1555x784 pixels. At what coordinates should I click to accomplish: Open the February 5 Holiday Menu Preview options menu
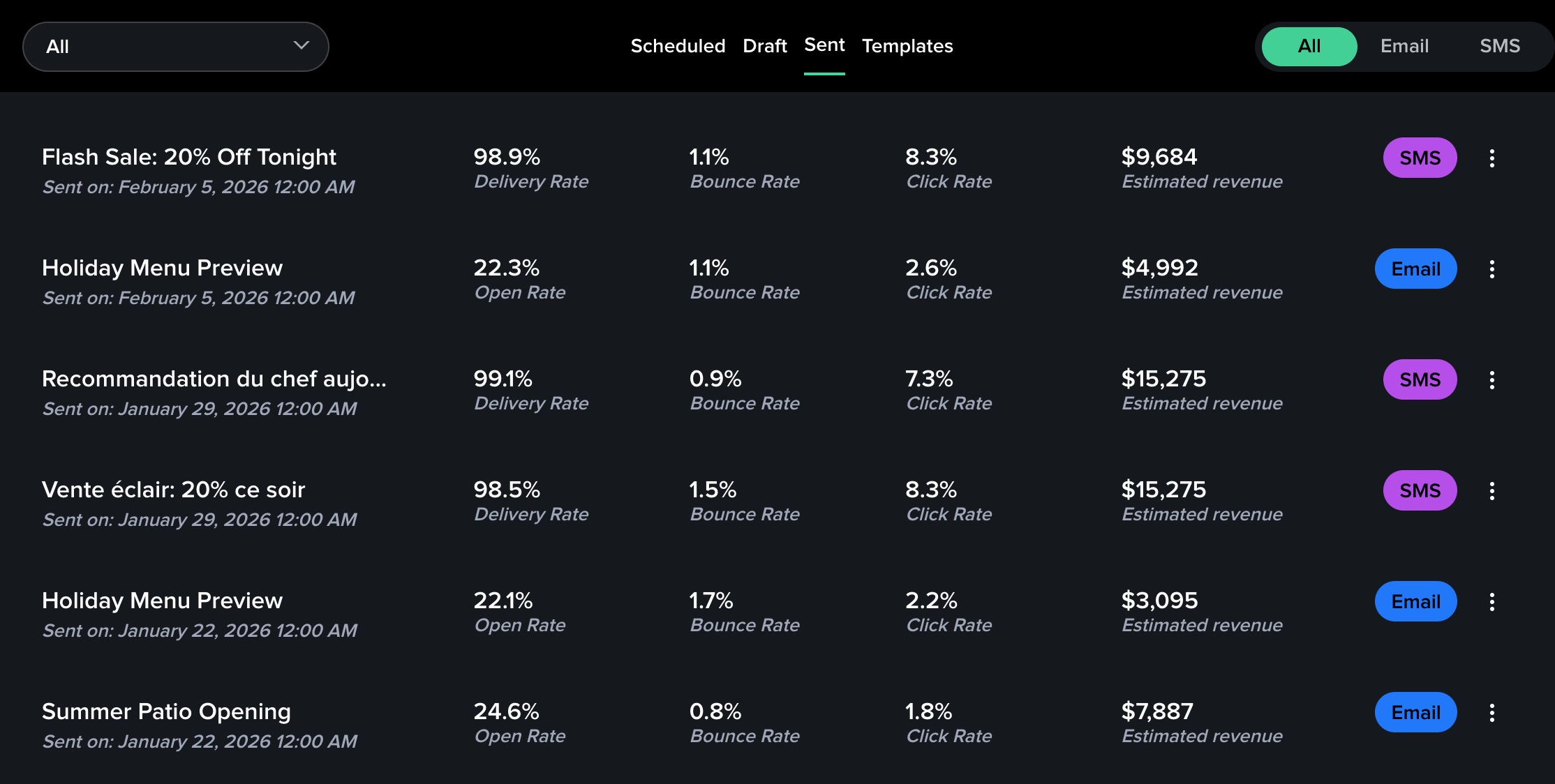1491,269
